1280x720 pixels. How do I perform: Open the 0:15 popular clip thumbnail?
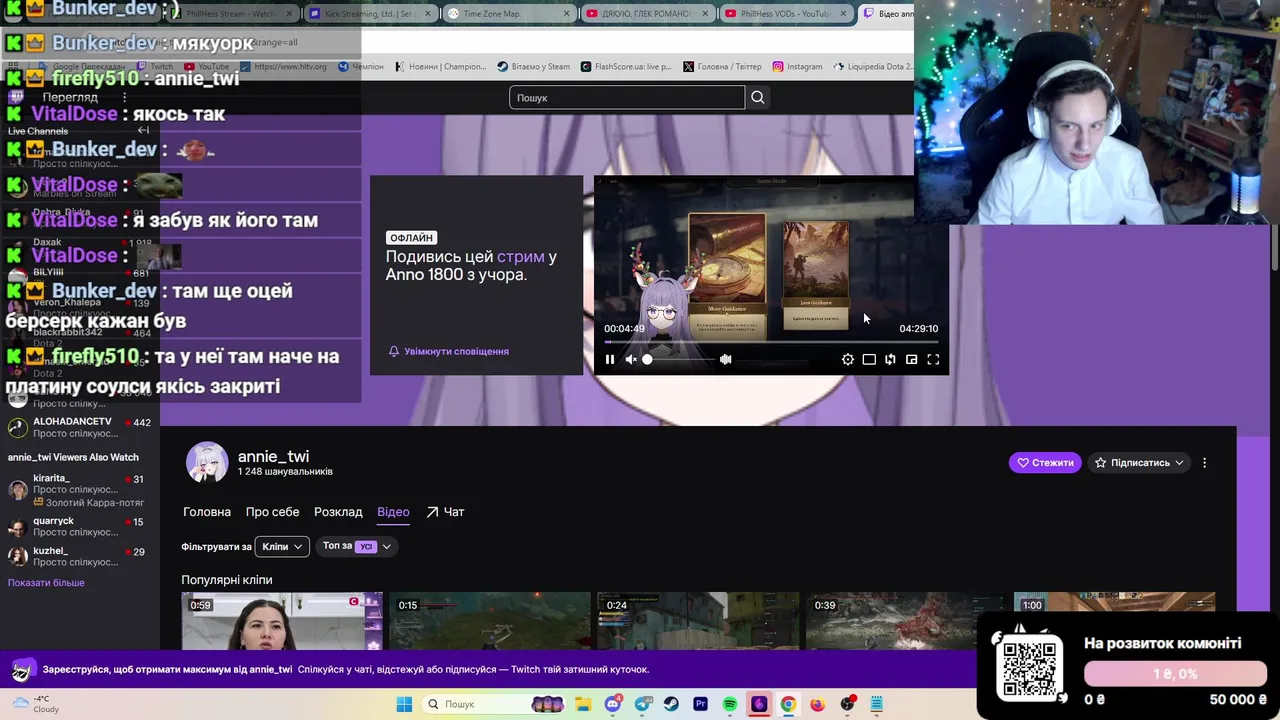click(x=490, y=621)
